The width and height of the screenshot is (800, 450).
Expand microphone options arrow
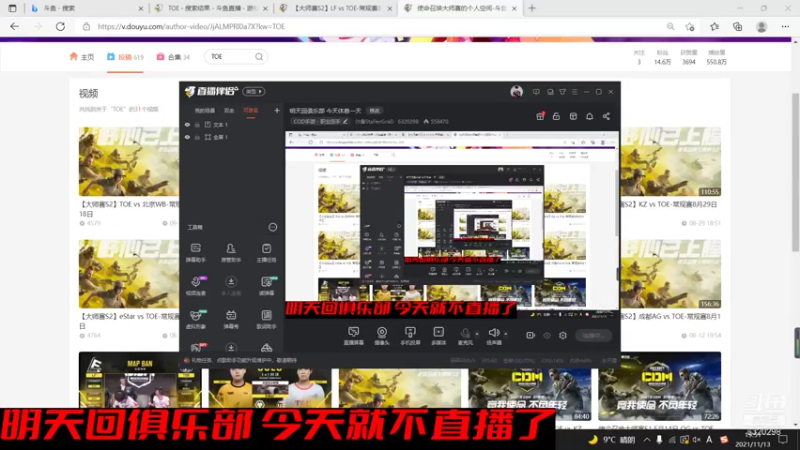477,334
